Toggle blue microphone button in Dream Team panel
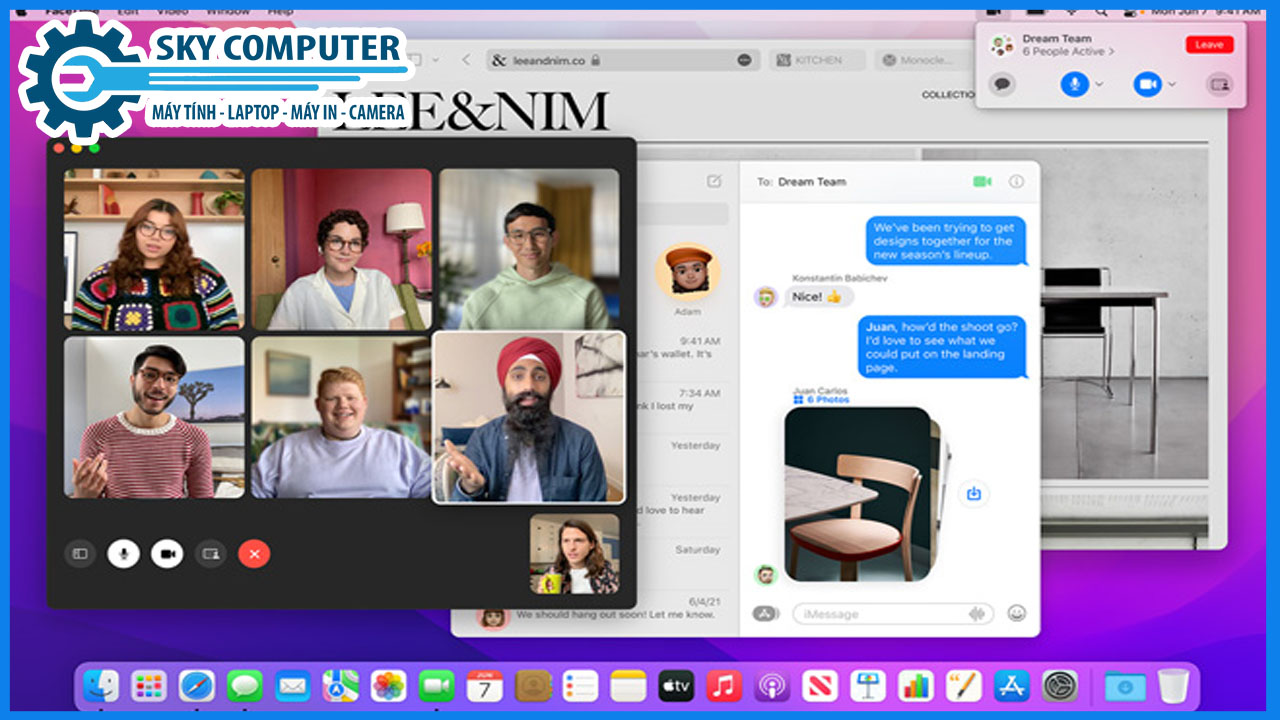The height and width of the screenshot is (720, 1280). click(x=1074, y=85)
